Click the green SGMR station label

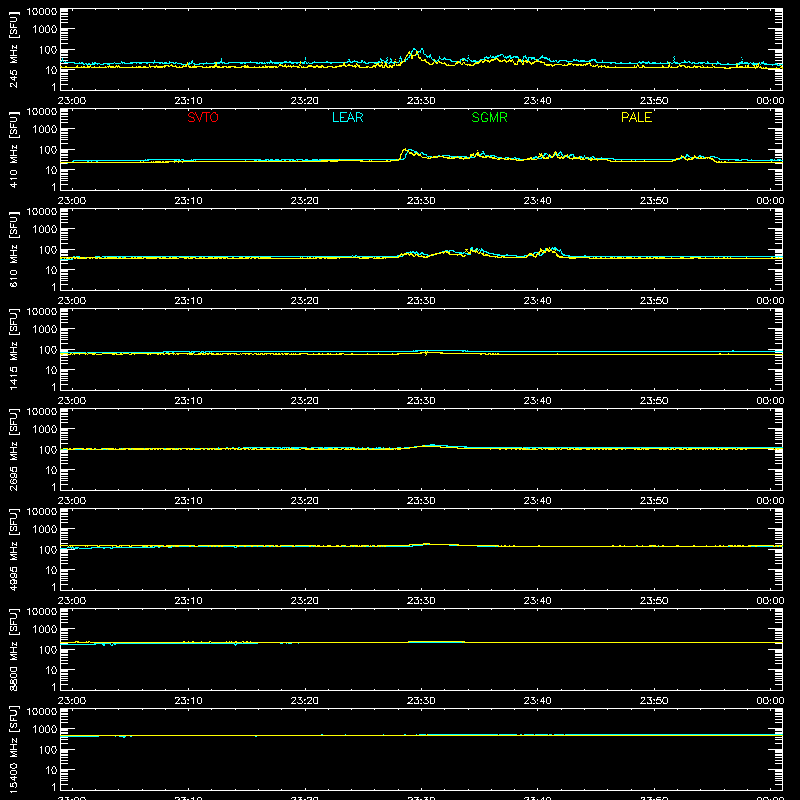pyautogui.click(x=489, y=117)
